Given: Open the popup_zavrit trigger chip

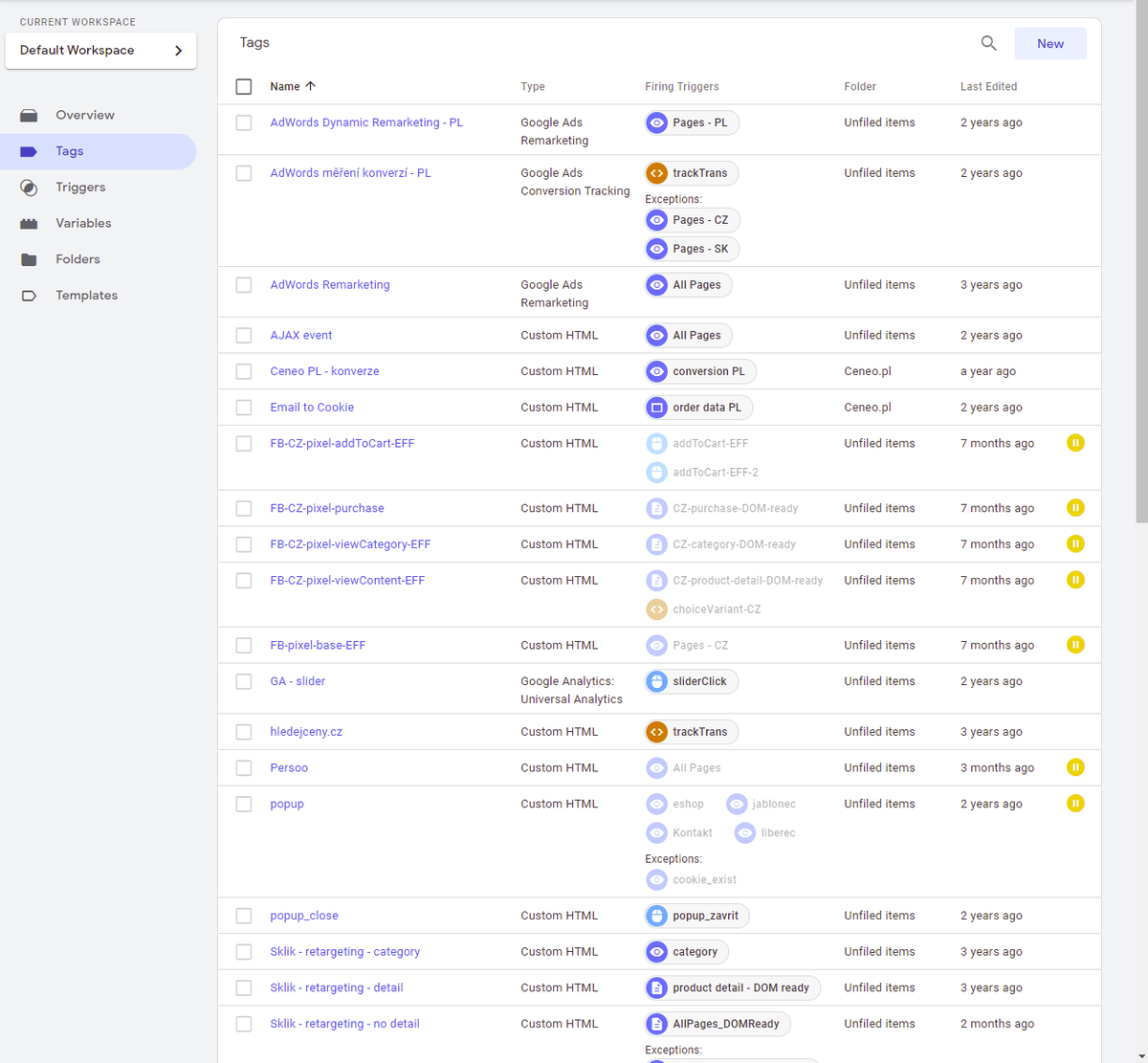Looking at the screenshot, I should coord(697,916).
